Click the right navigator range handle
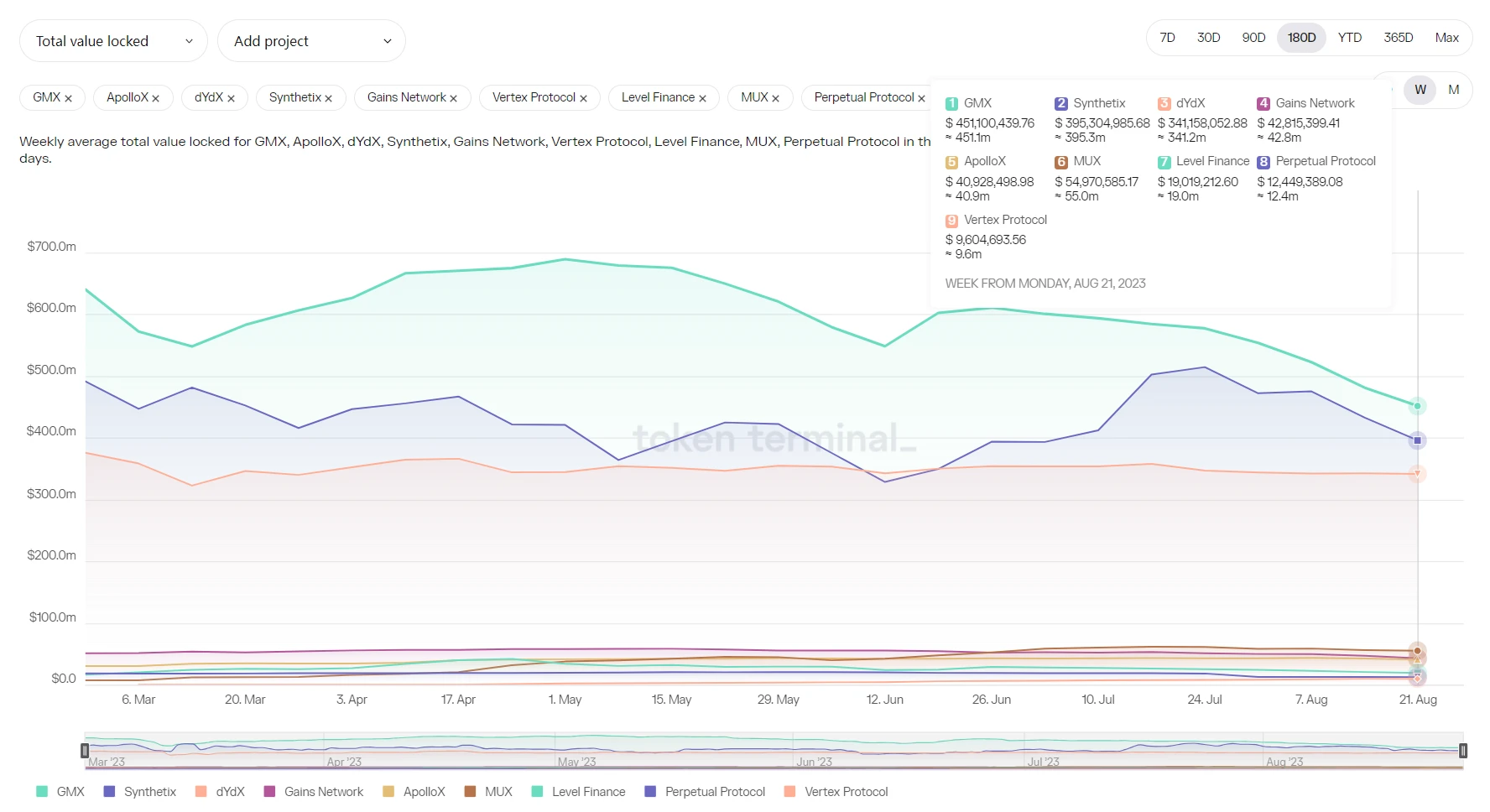The image size is (1490, 812). (x=1463, y=751)
